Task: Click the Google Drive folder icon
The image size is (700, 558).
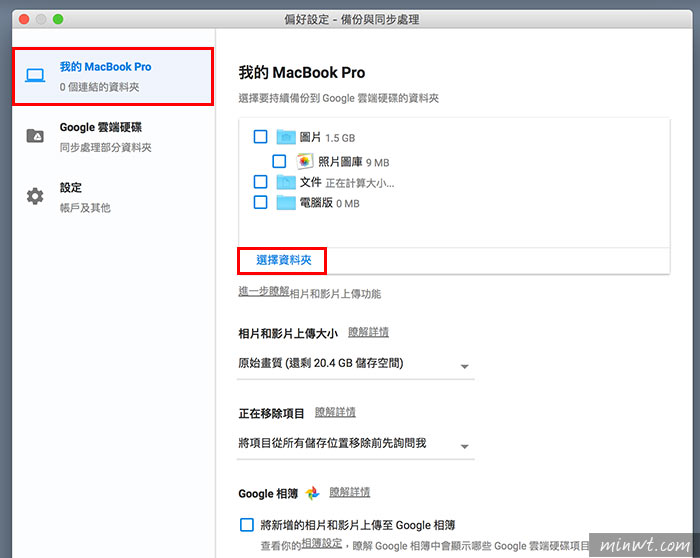Action: (x=35, y=135)
